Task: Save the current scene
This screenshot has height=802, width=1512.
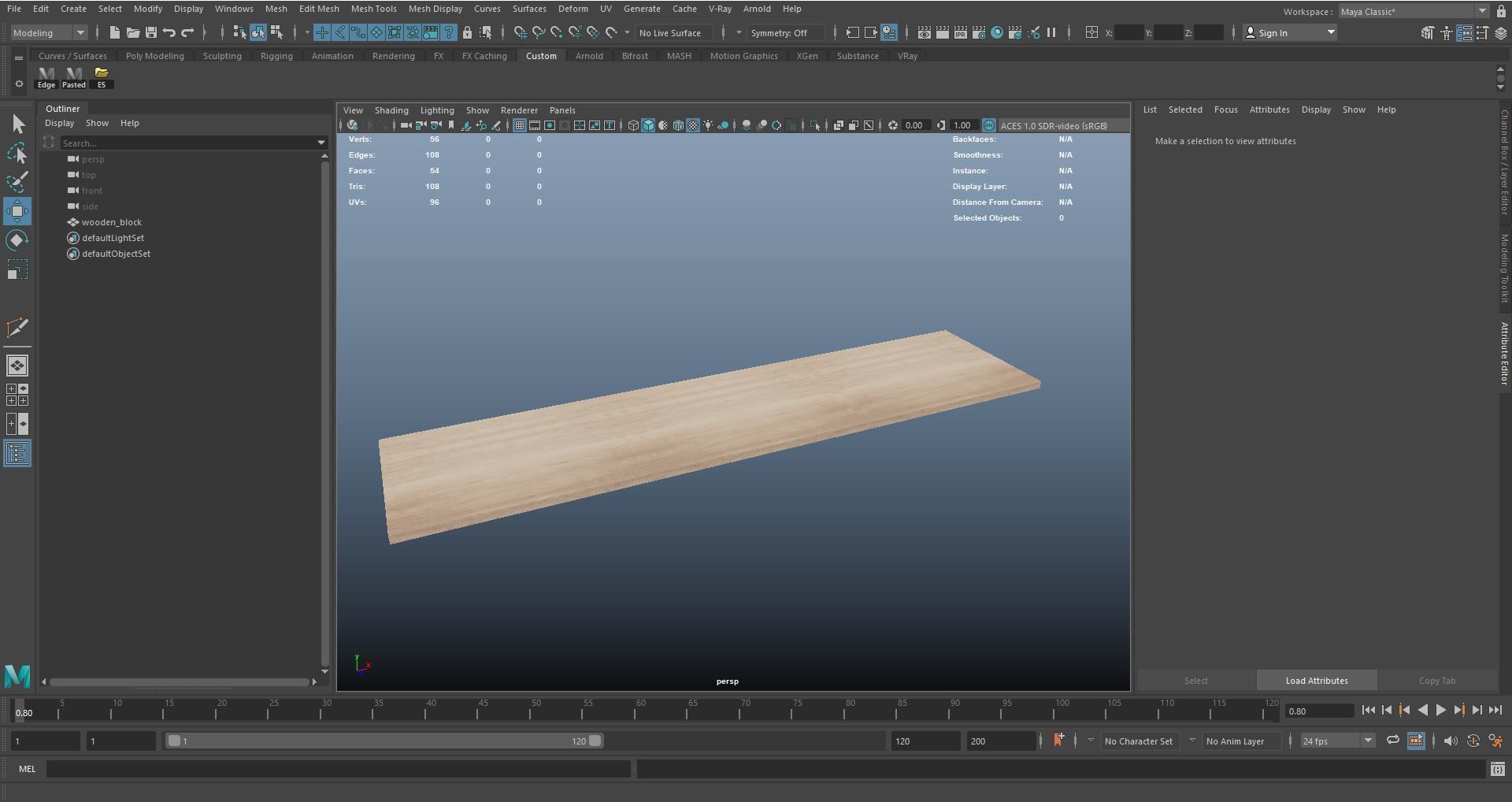Action: (x=151, y=32)
